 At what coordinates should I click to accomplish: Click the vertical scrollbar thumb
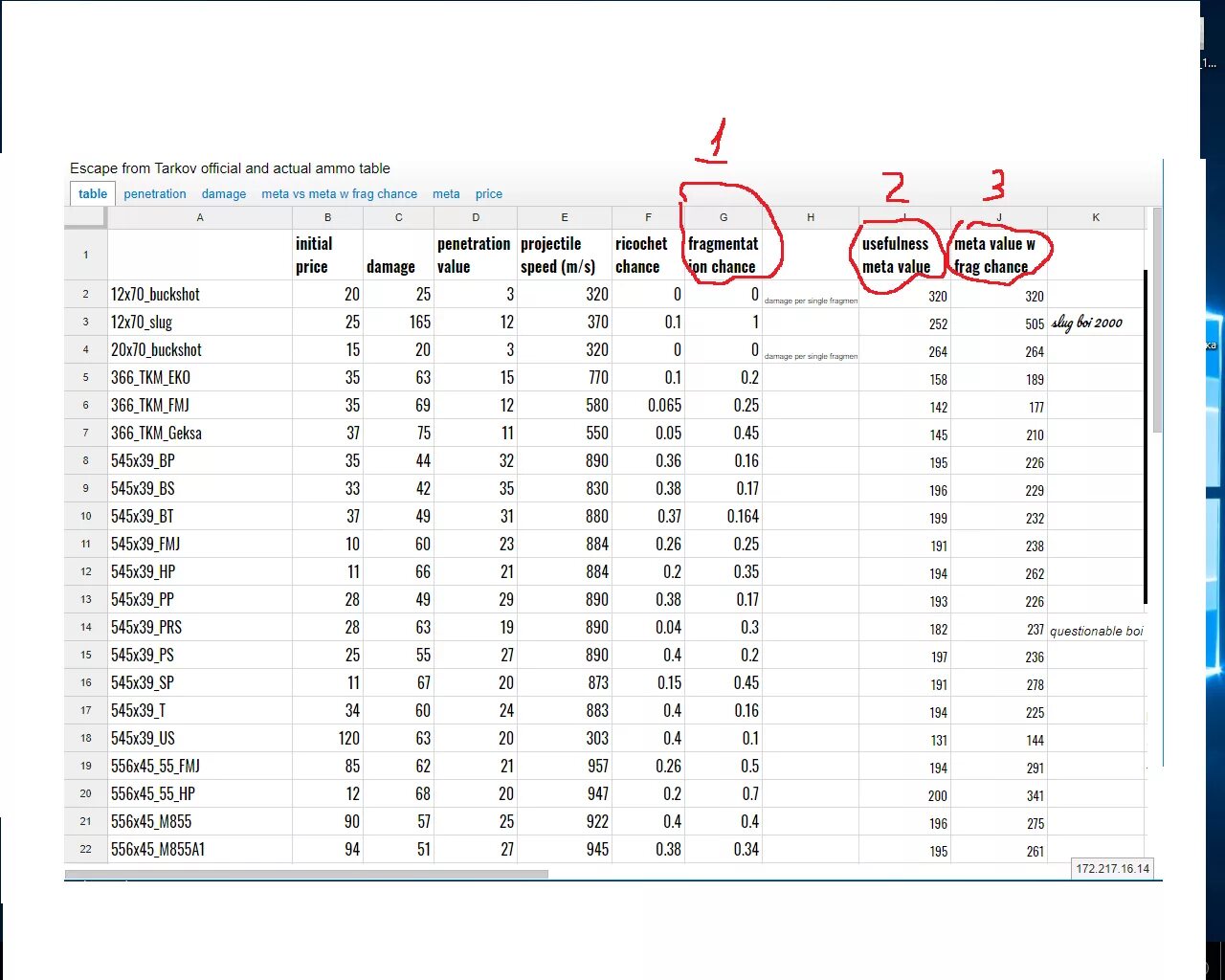click(1158, 321)
